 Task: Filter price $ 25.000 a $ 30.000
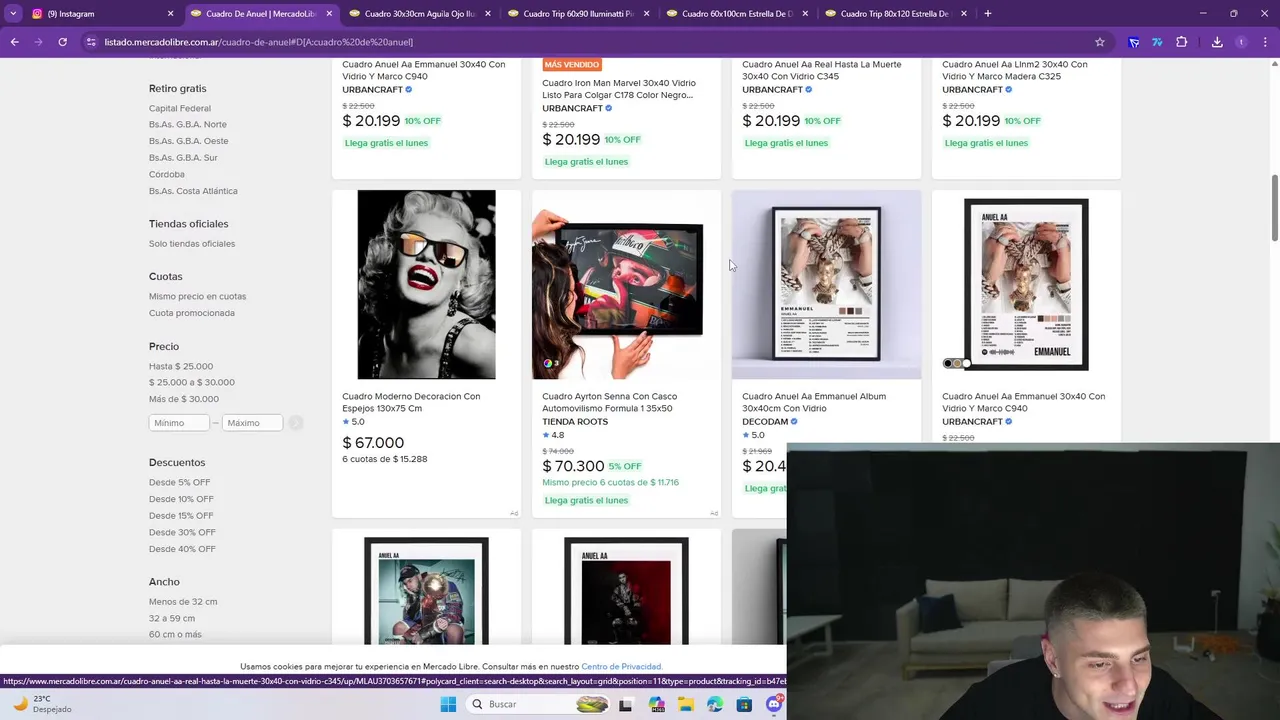[192, 382]
